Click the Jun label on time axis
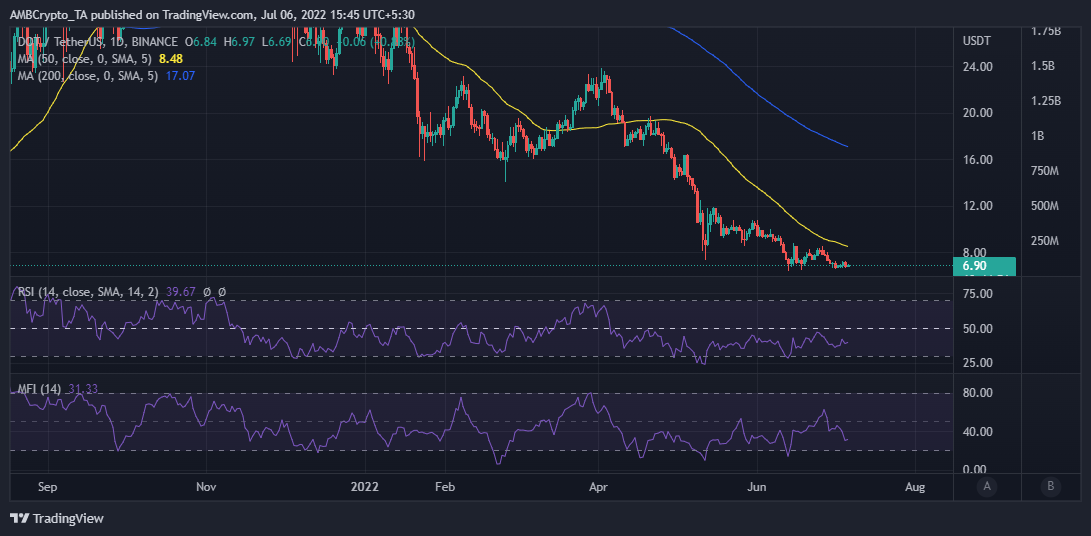1091x536 pixels. point(757,487)
